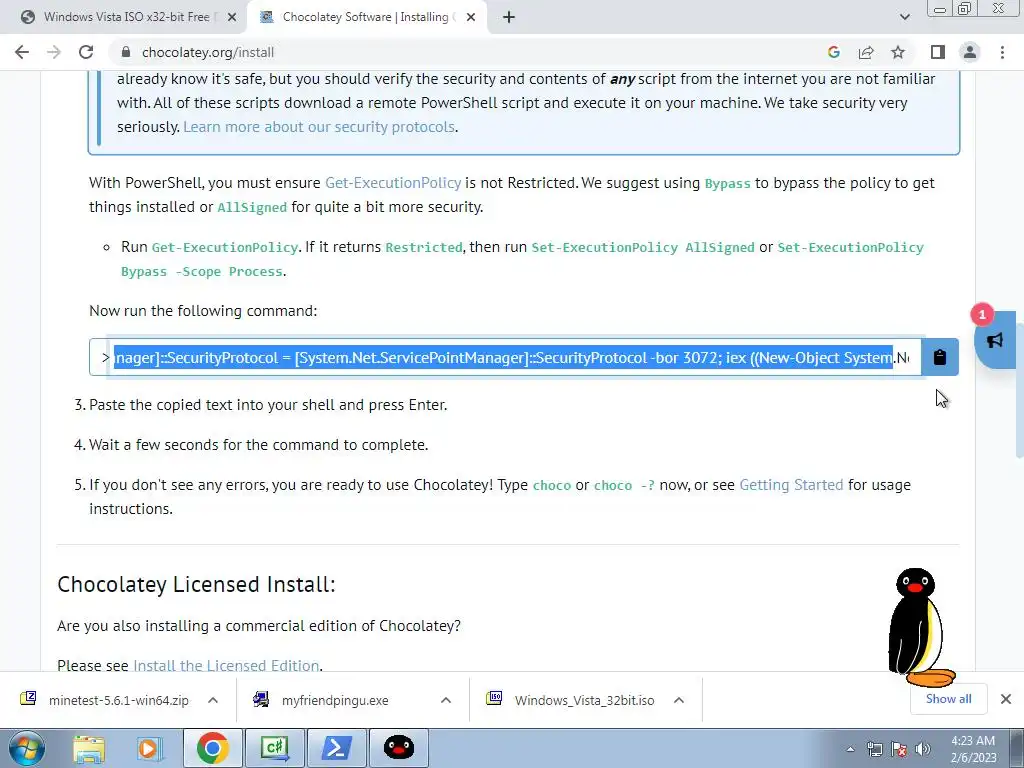Image resolution: width=1024 pixels, height=768 pixels.
Task: Click the Pingu penguin character
Action: point(920,628)
